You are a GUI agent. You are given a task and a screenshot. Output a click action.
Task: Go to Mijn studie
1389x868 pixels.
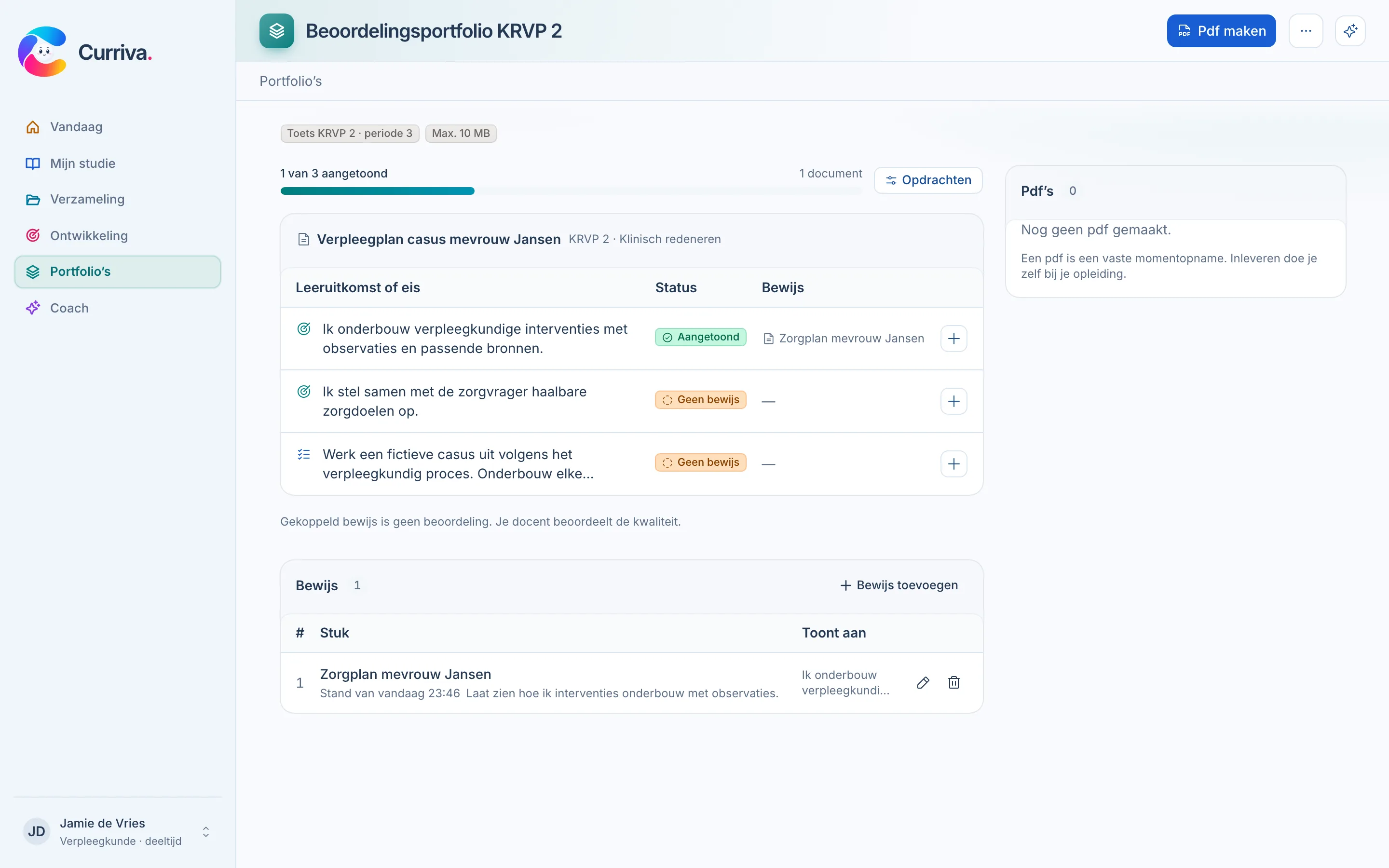[x=117, y=163]
